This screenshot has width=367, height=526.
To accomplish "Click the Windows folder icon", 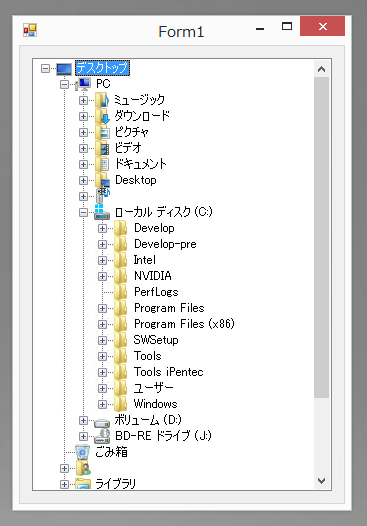I will [120, 404].
